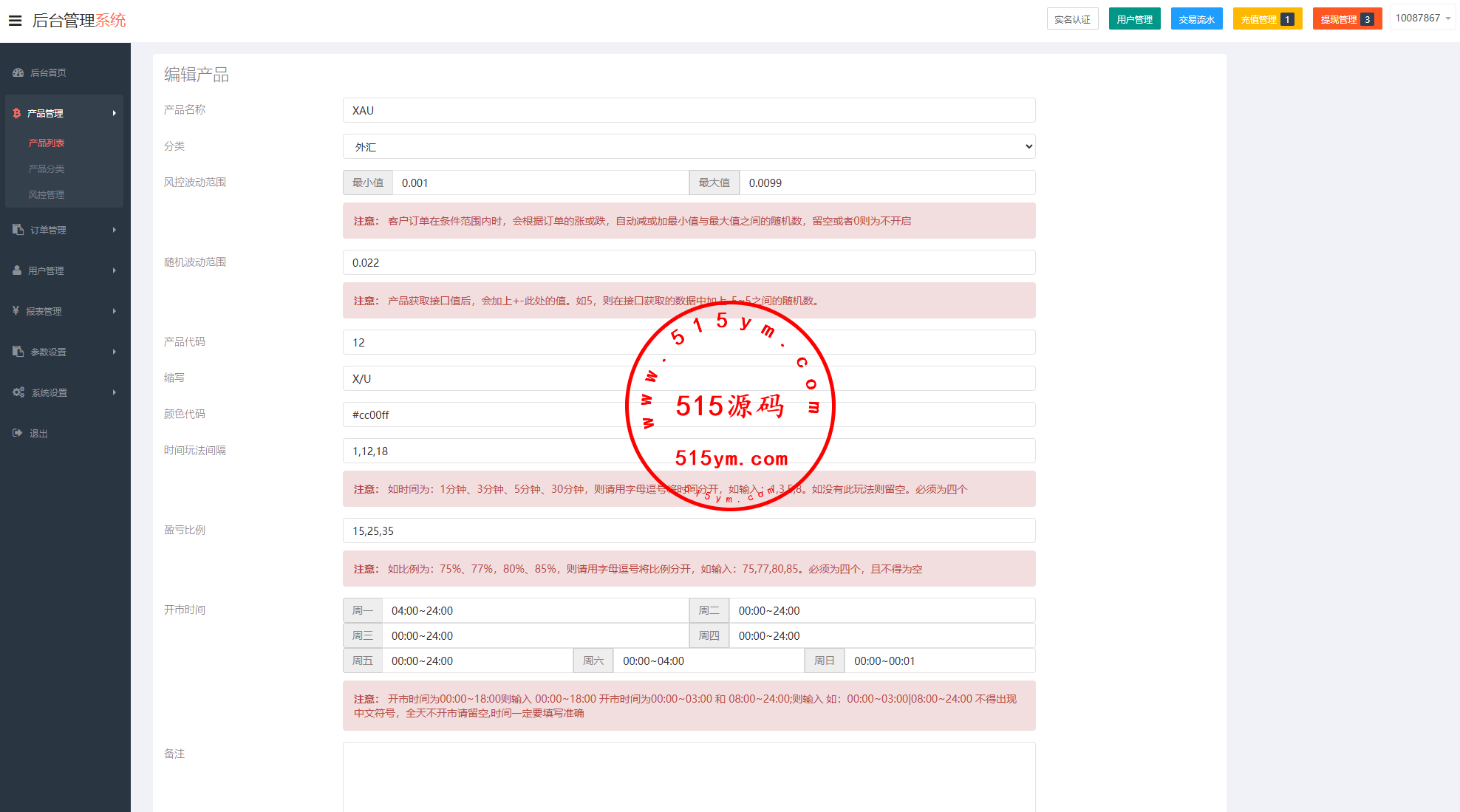Click the 产品名称 field containing XAU
The height and width of the screenshot is (812, 1460).
[x=689, y=110]
